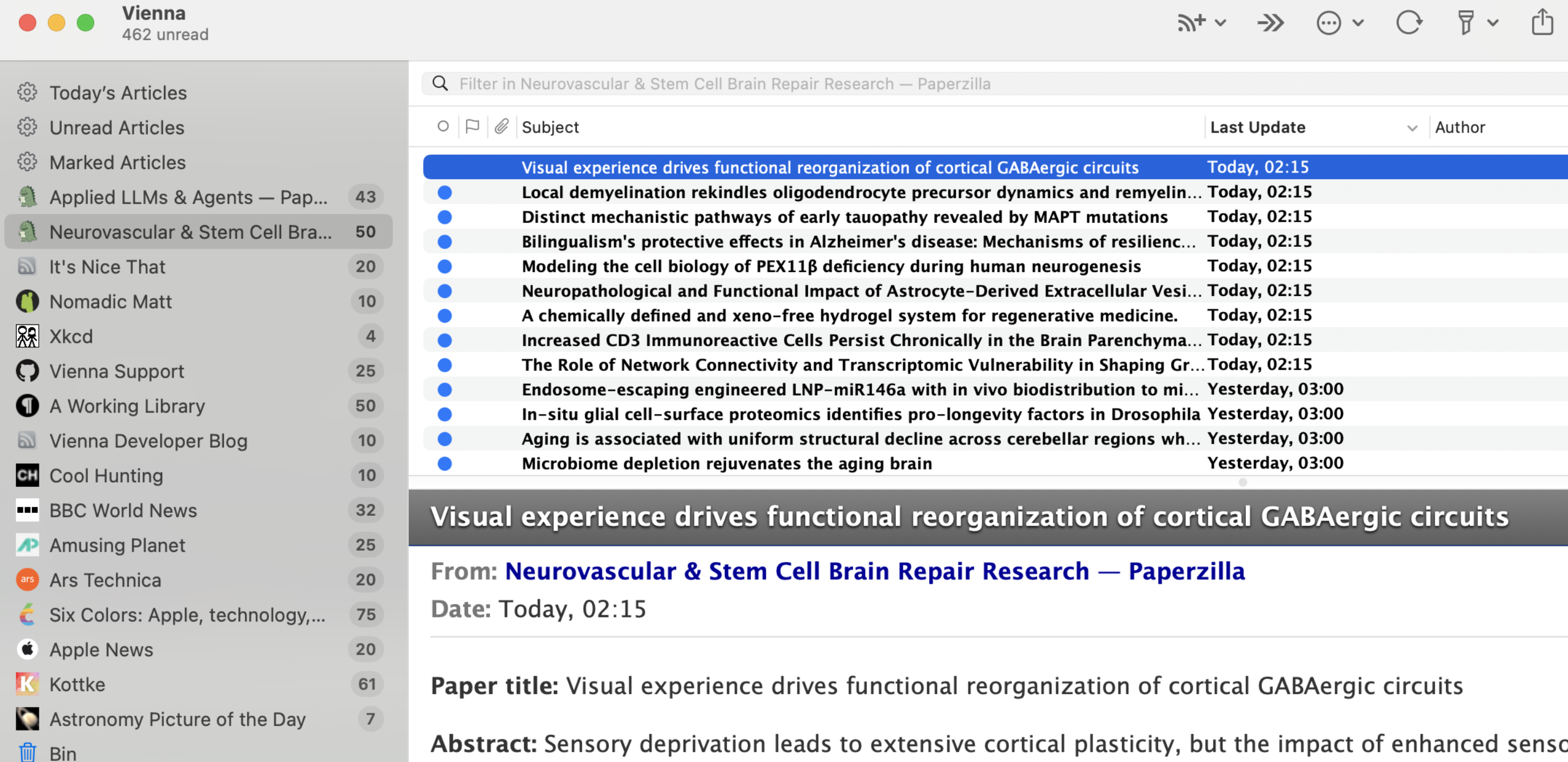Open the subscribe dropdown chevron
Screen dimensions: 1568x762
(1220, 23)
